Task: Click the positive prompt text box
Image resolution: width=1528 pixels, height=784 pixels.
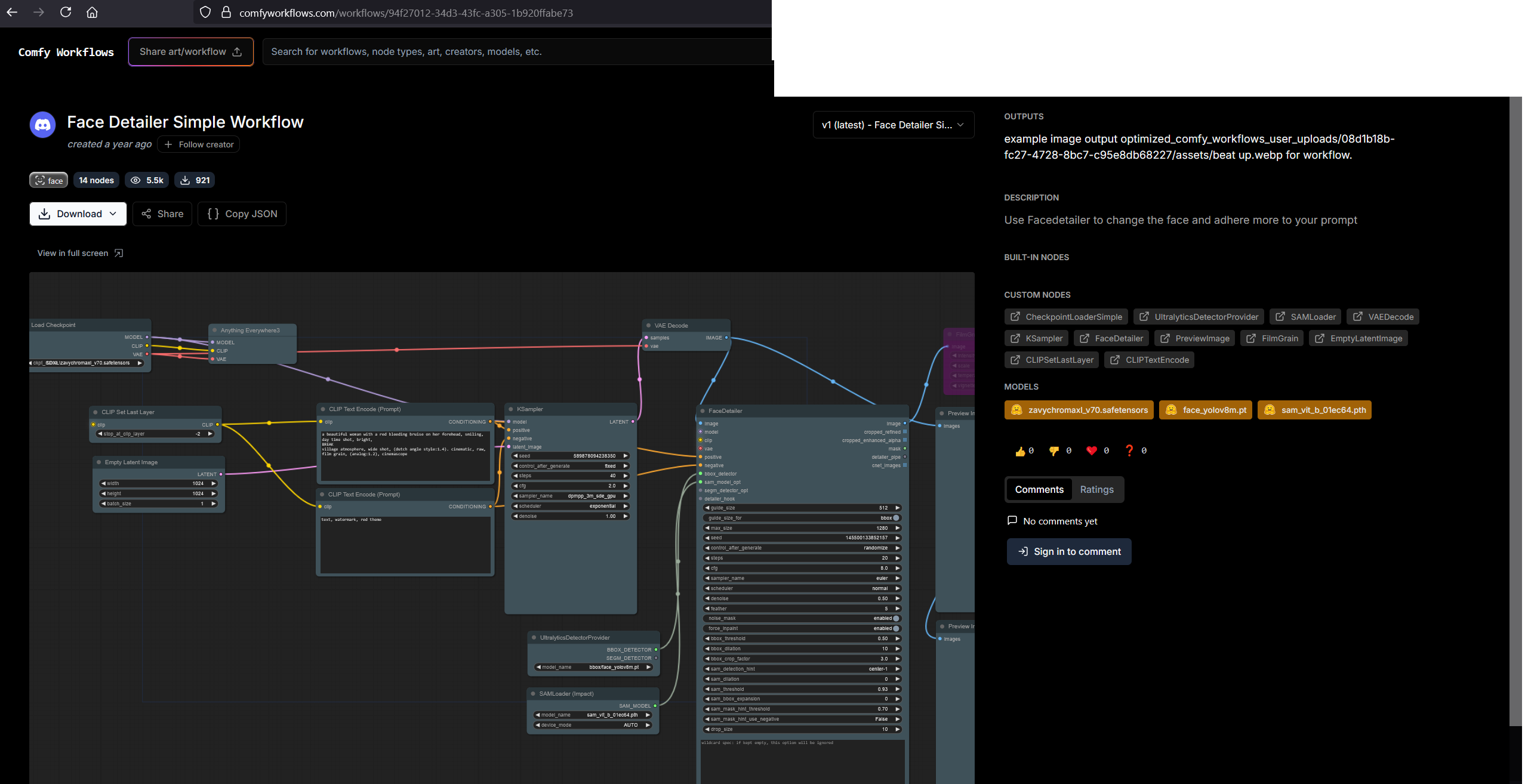Action: pyautogui.click(x=405, y=455)
